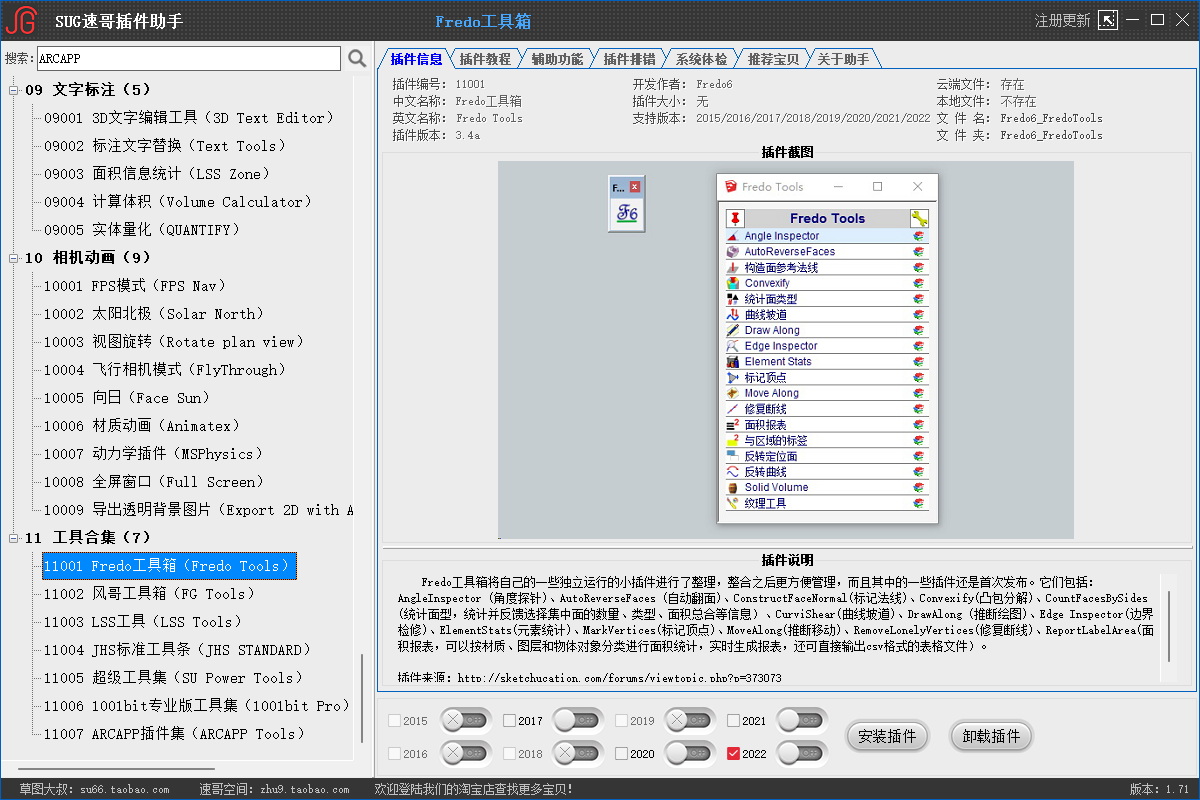Select 11001 Fredo工具箱 (Fredo Tools)

coord(170,566)
